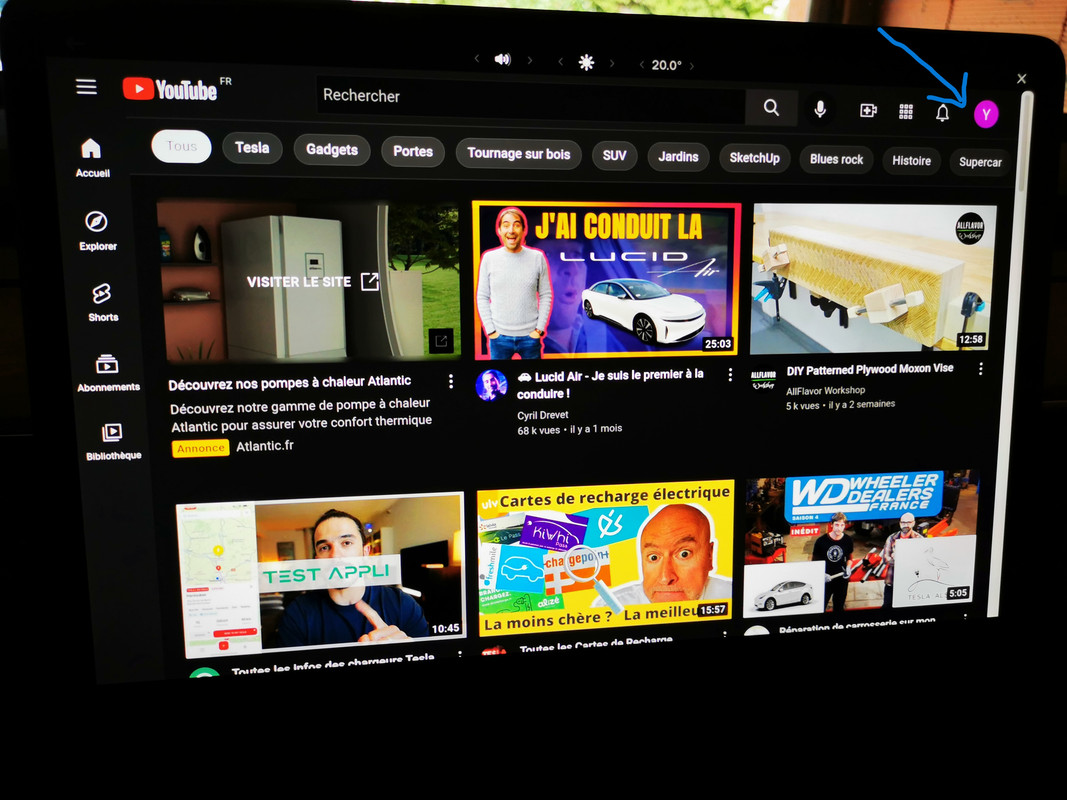Play the plywood vise video thumbnail
This screenshot has width=1067, height=800.
(x=872, y=280)
